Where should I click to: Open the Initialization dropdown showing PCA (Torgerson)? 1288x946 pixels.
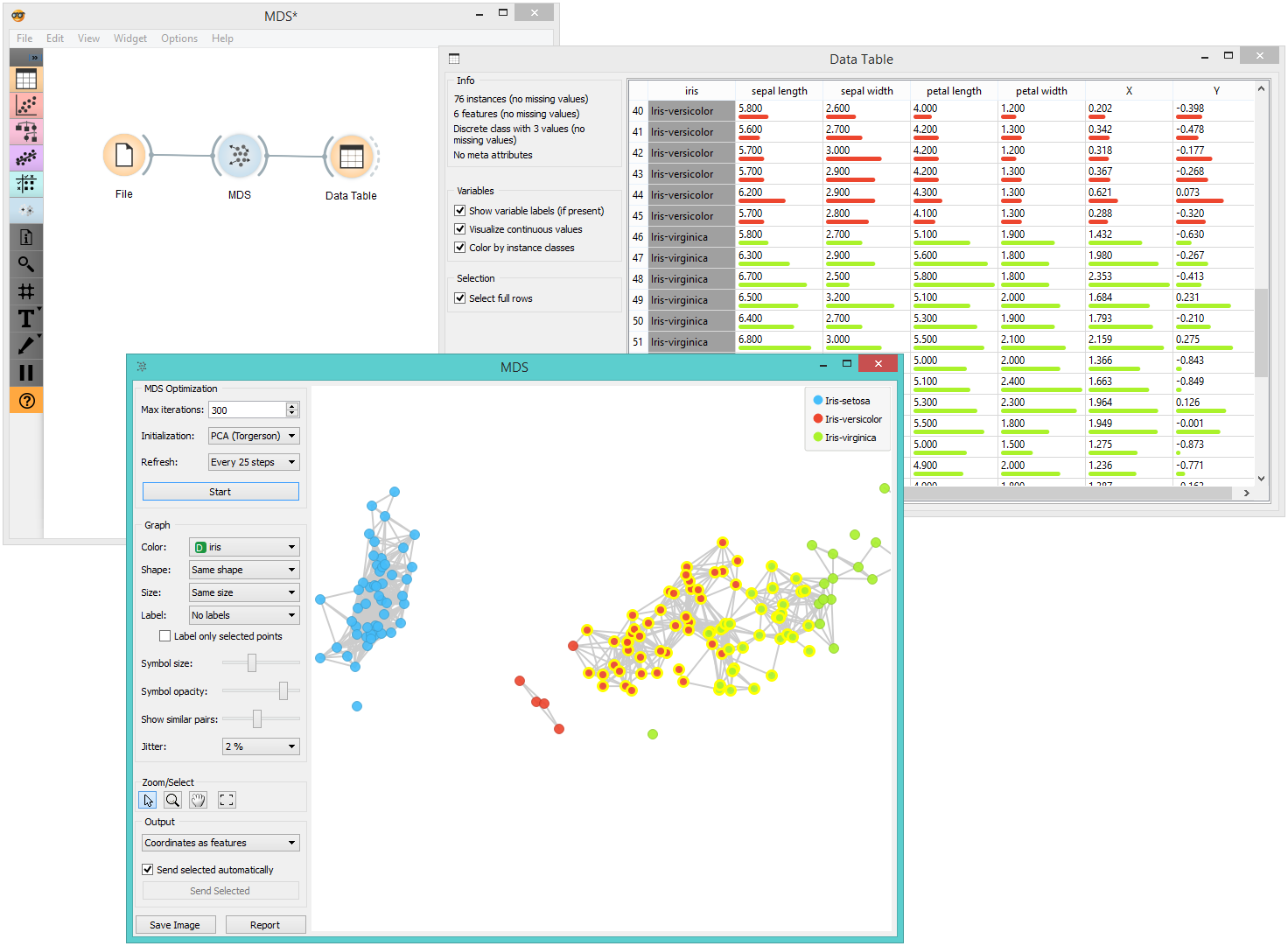253,435
